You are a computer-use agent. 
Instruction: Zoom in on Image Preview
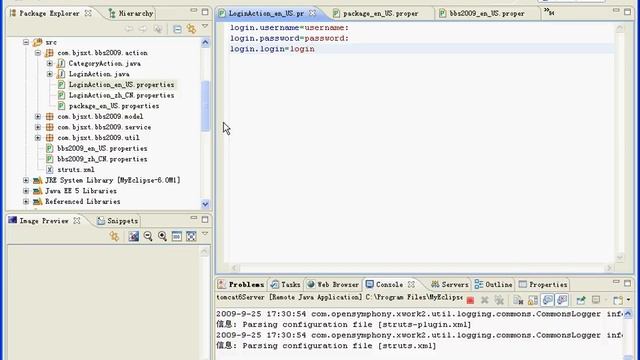tap(162, 236)
